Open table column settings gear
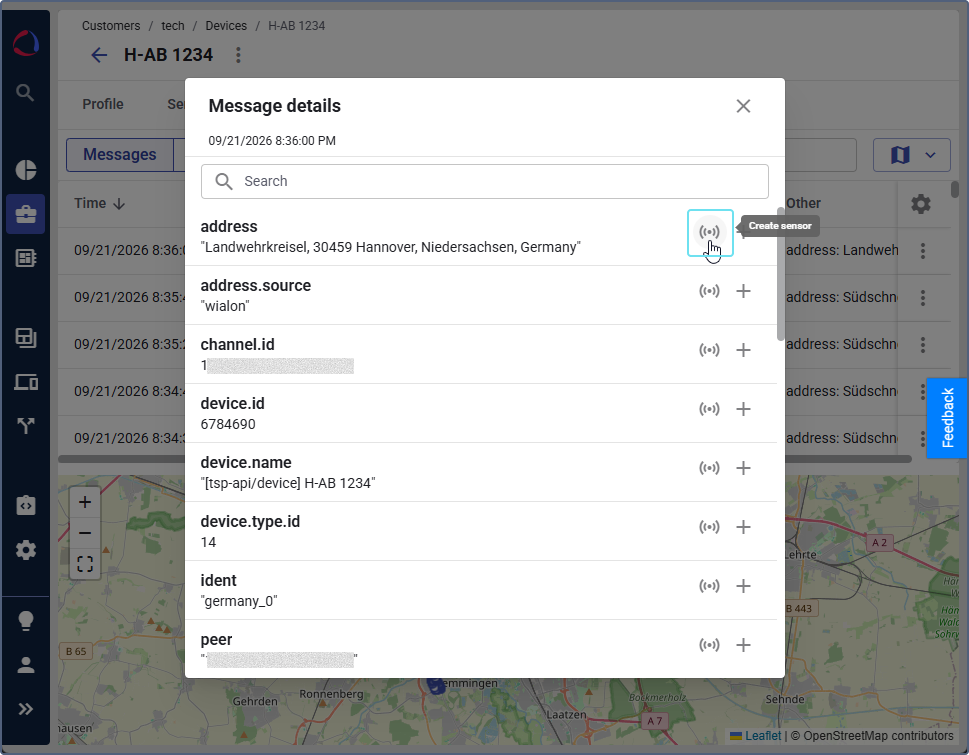Viewport: 969px width, 755px height. click(921, 203)
